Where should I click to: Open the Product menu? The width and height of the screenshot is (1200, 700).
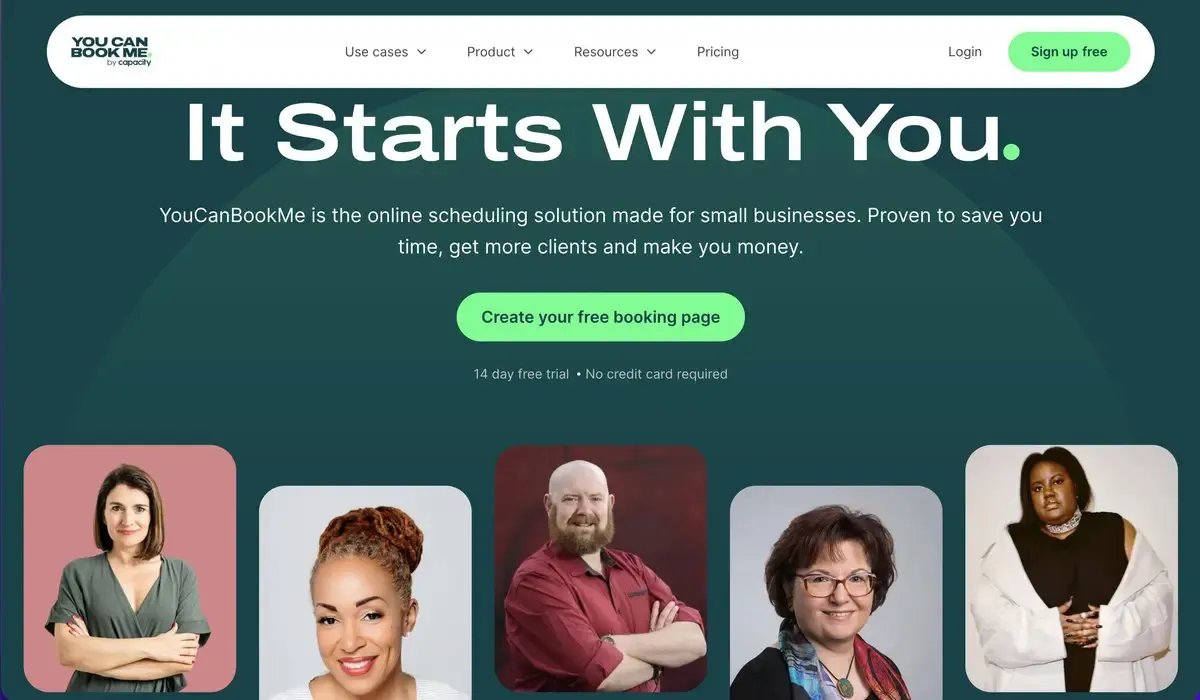tap(500, 52)
